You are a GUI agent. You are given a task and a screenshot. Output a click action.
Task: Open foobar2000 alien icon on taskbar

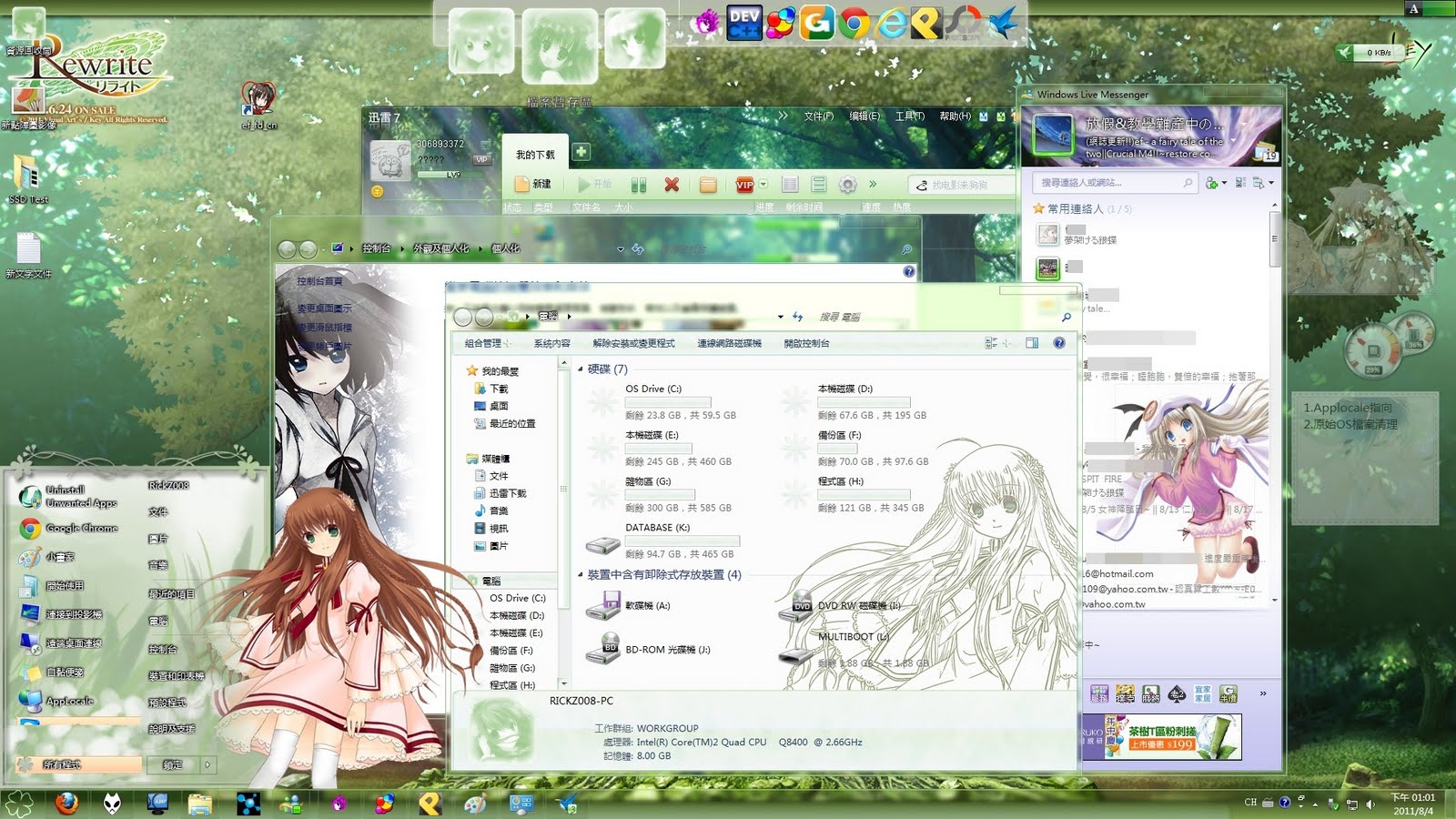(112, 804)
